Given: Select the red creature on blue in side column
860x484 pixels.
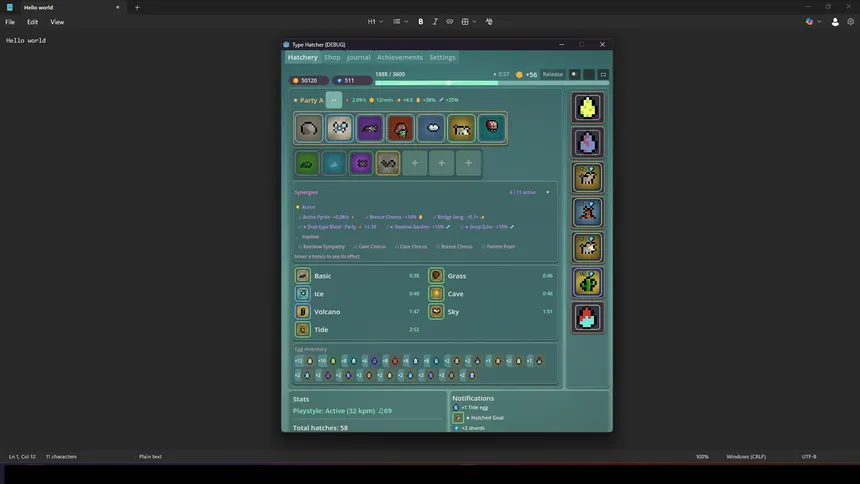Looking at the screenshot, I should [x=587, y=212].
